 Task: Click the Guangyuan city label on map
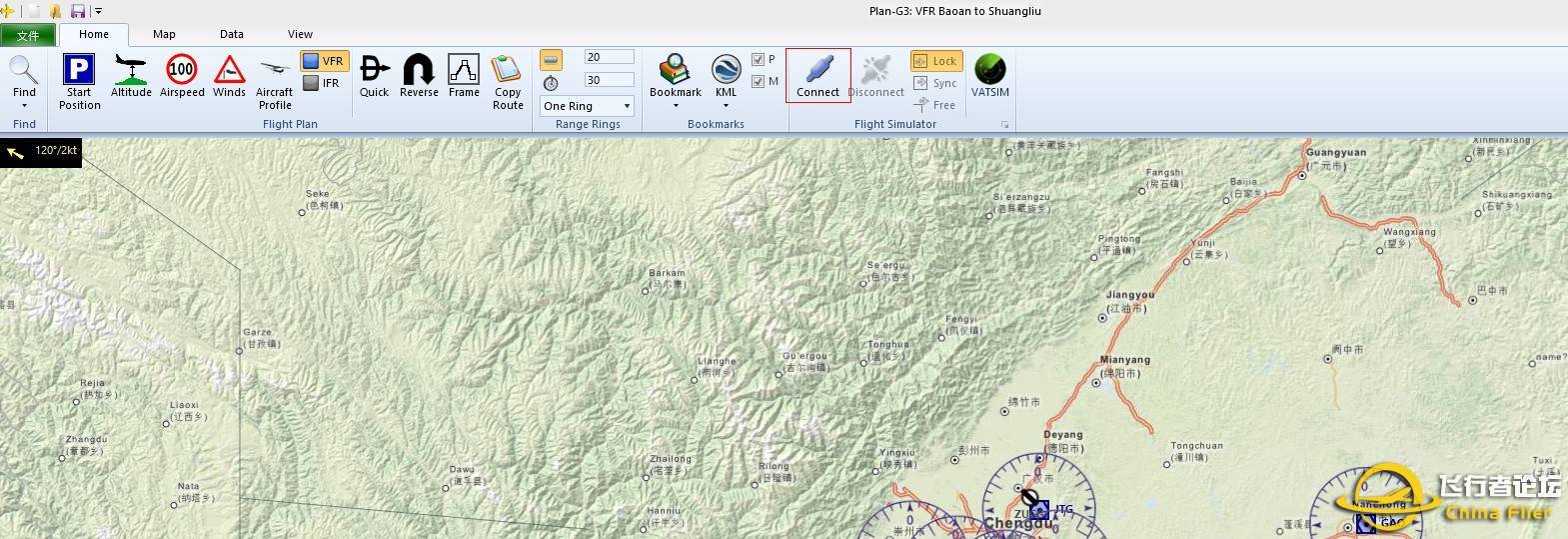pos(1336,153)
